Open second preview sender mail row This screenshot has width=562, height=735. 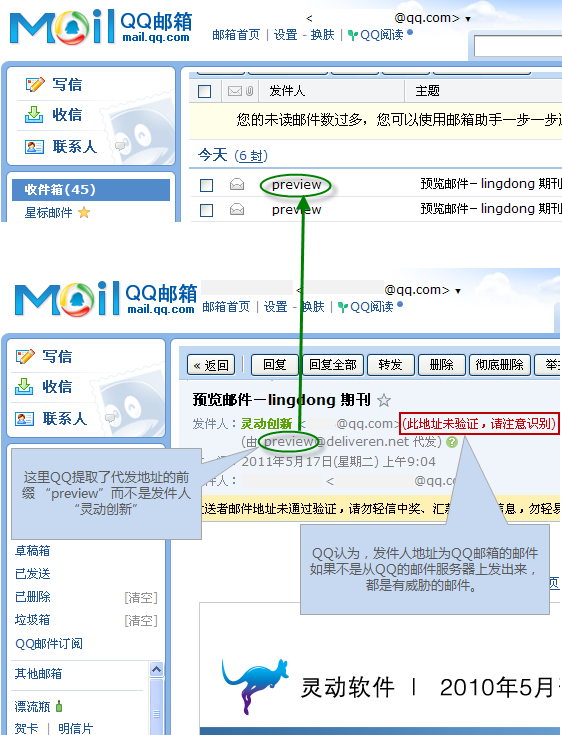click(296, 210)
